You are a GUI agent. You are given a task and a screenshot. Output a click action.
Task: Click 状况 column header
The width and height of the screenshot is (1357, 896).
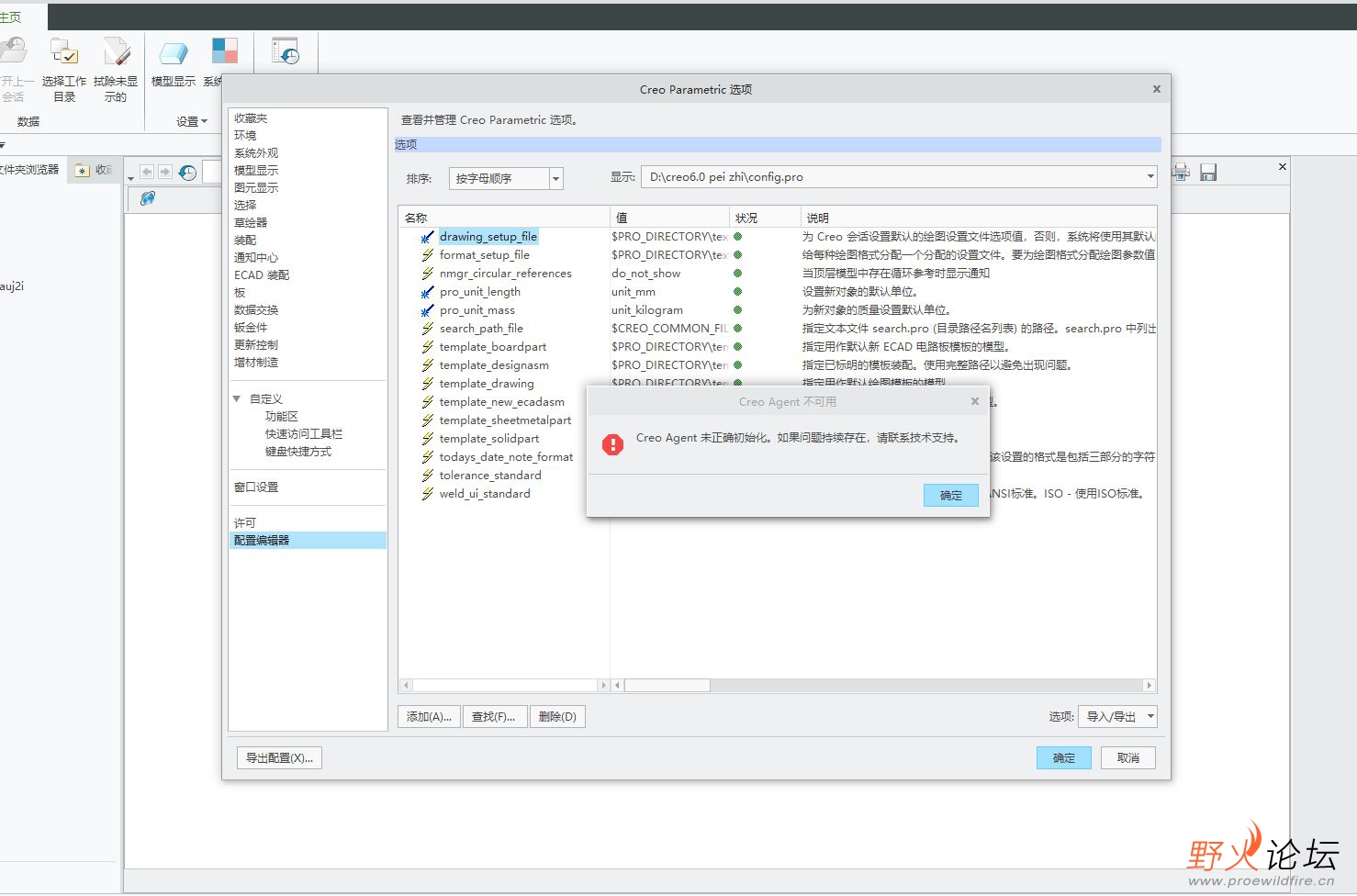tap(764, 218)
